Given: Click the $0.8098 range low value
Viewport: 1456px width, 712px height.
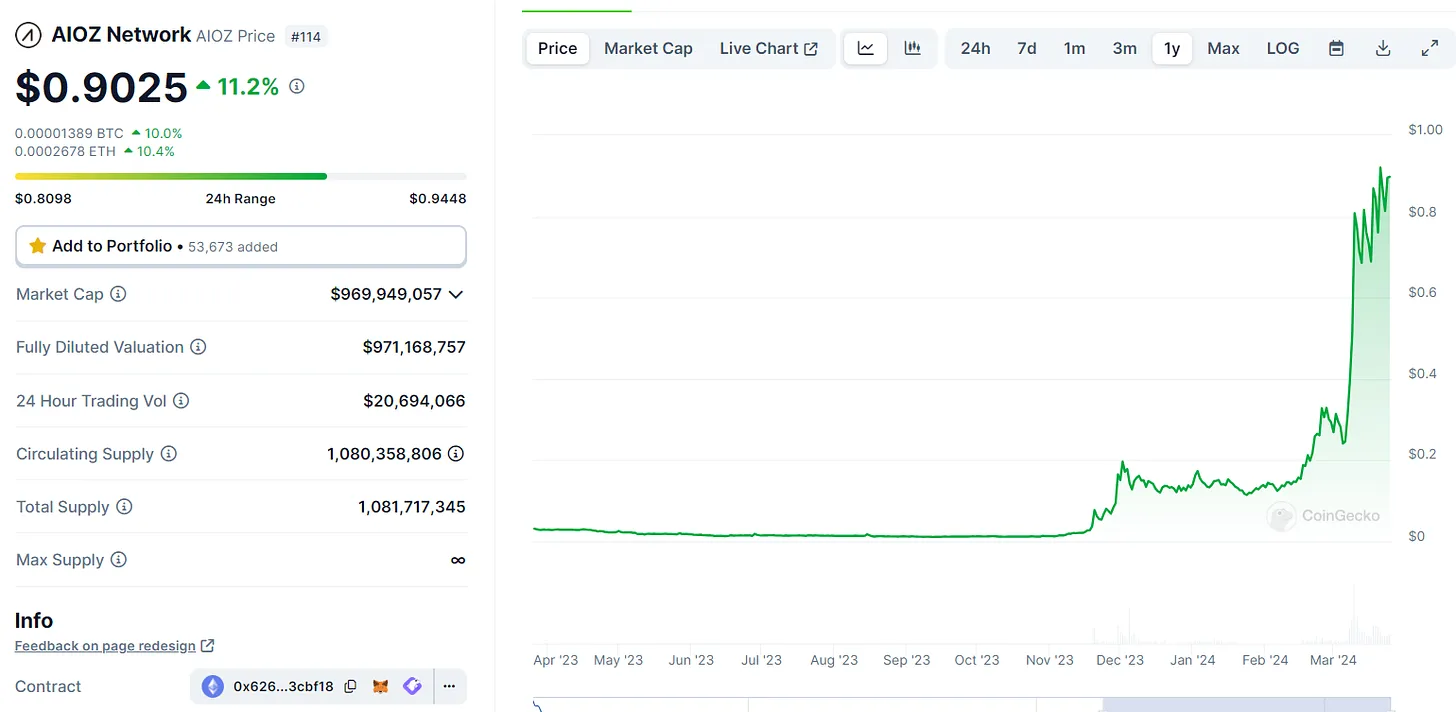Looking at the screenshot, I should pyautogui.click(x=43, y=198).
